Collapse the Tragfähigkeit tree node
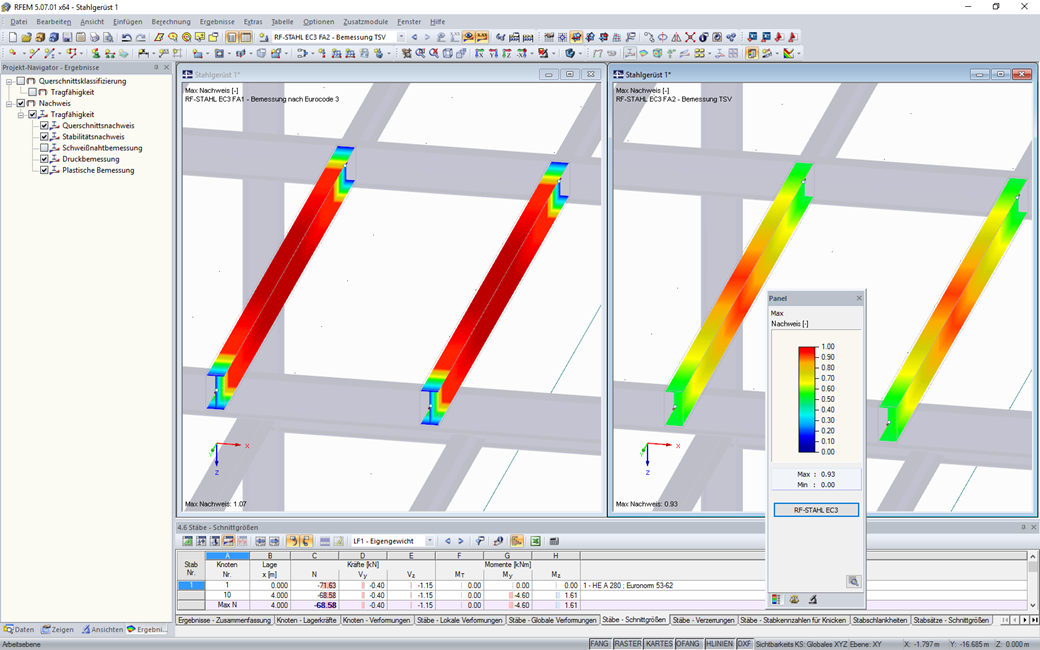1040x650 pixels. pyautogui.click(x=20, y=114)
